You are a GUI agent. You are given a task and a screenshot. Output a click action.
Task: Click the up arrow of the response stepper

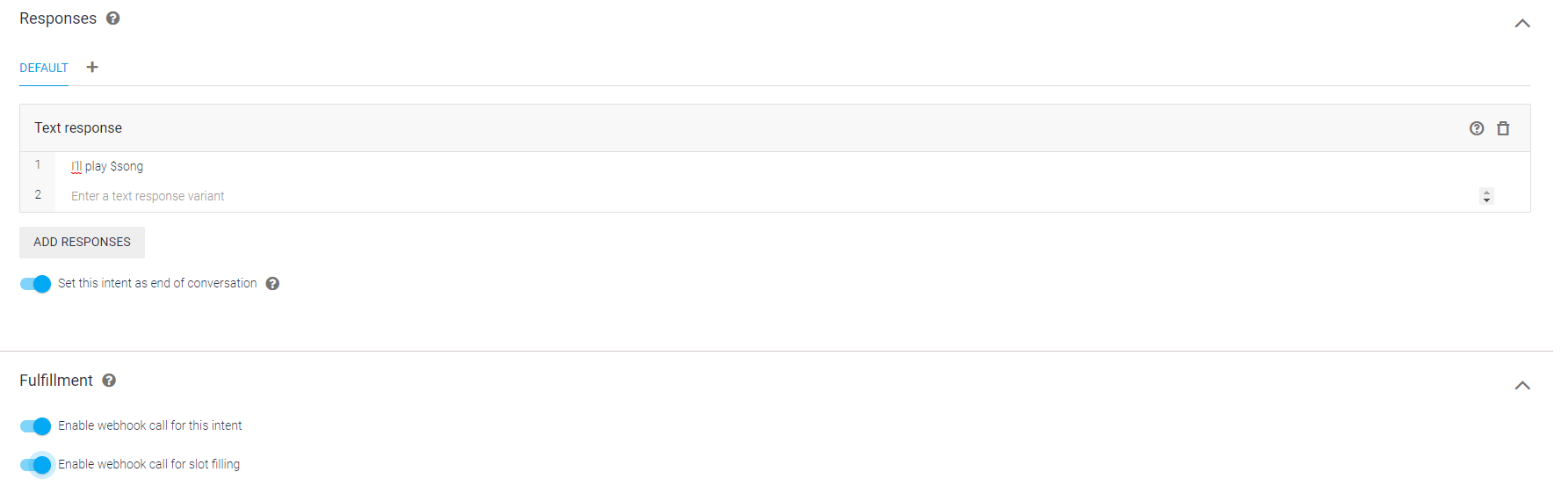pos(1486,192)
